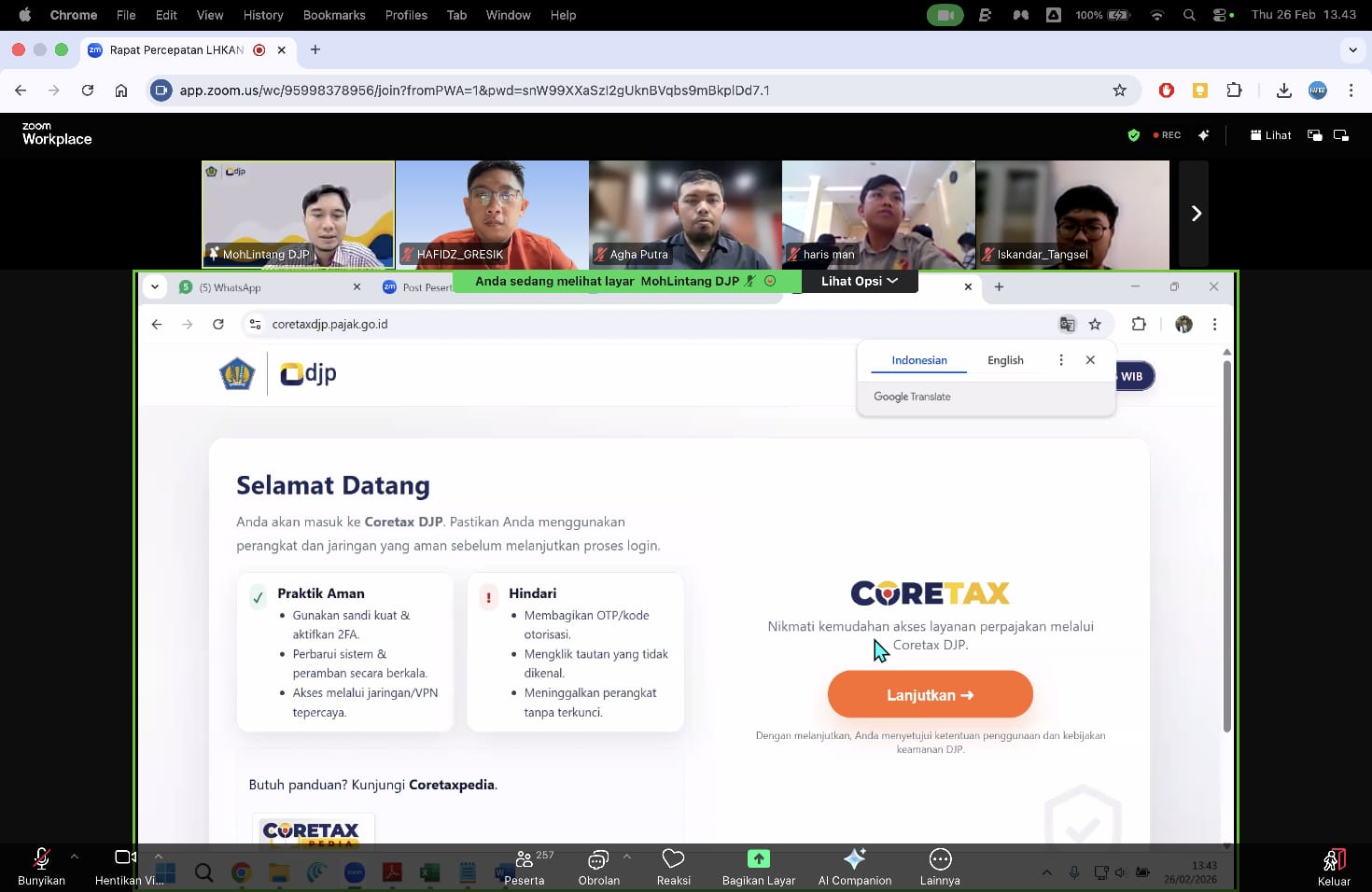Launch AI Companion

[x=854, y=866]
